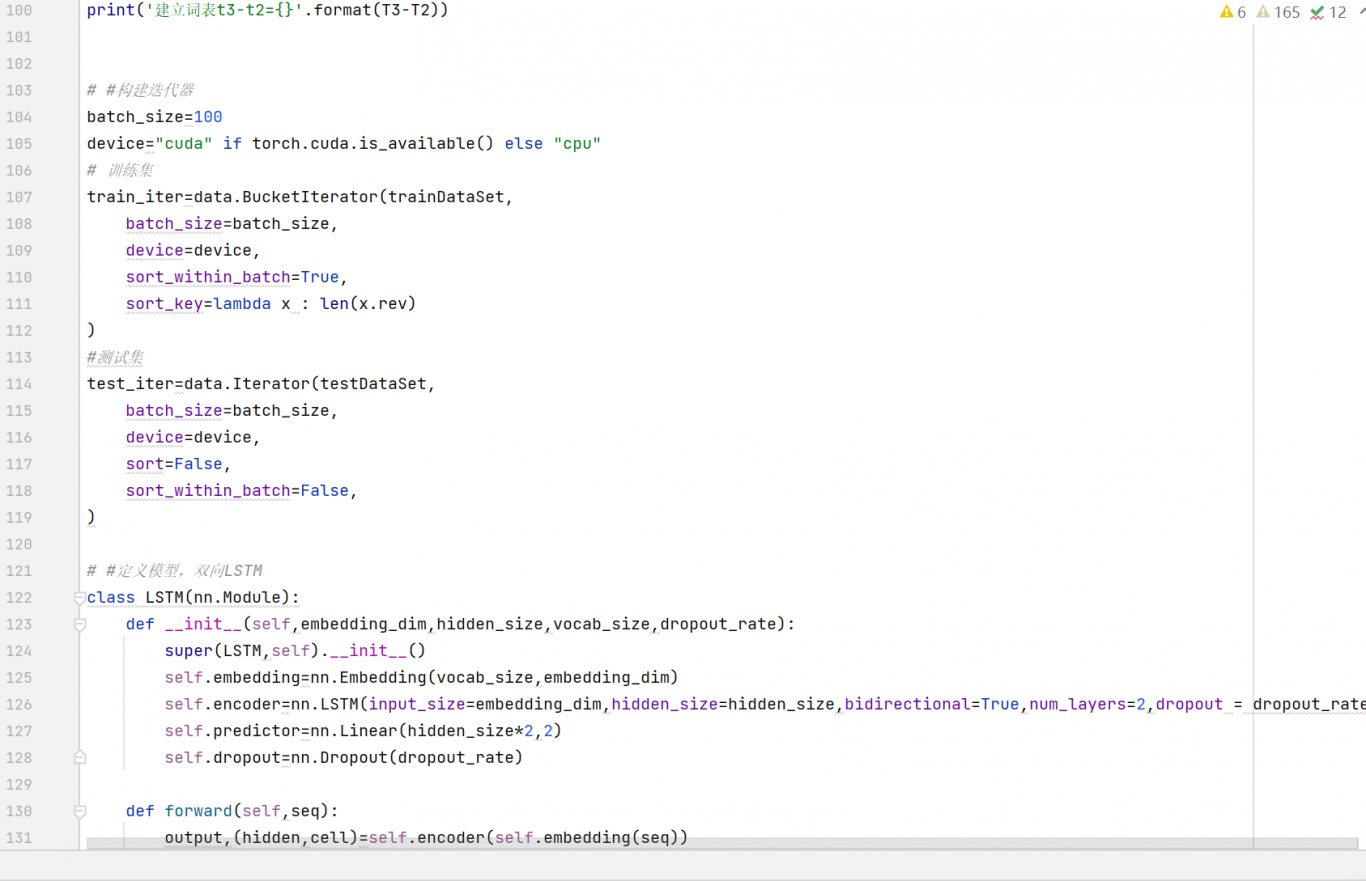
Task: Click line number 131 in the gutter
Action: [x=19, y=838]
